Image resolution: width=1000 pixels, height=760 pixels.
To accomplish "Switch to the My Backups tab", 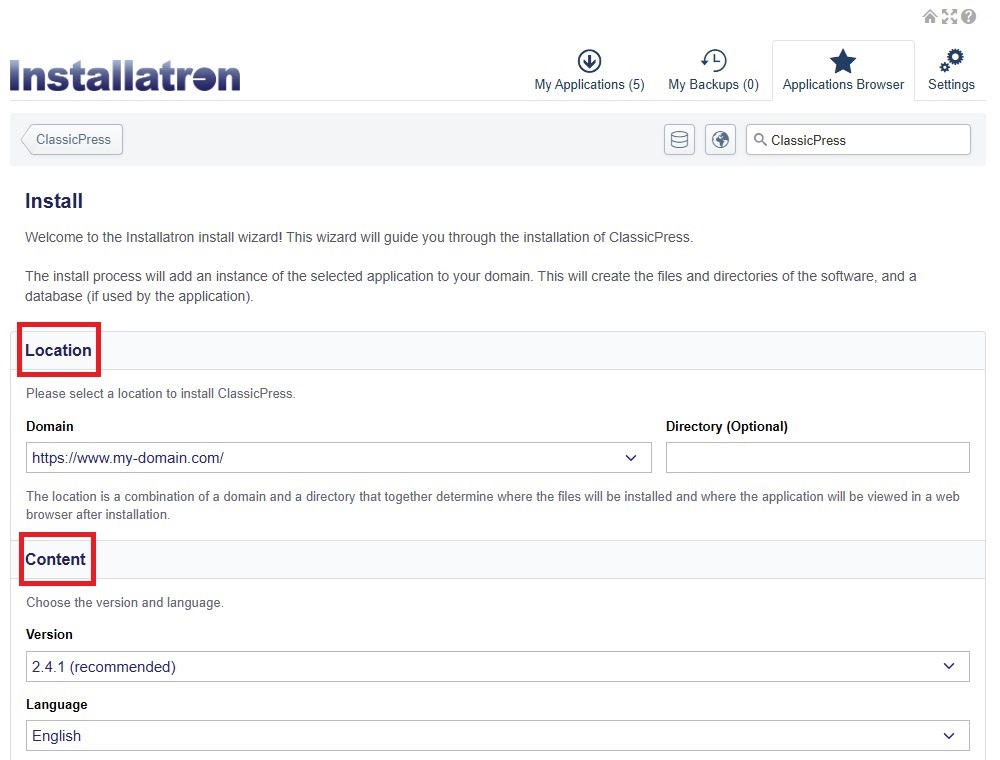I will [x=713, y=85].
